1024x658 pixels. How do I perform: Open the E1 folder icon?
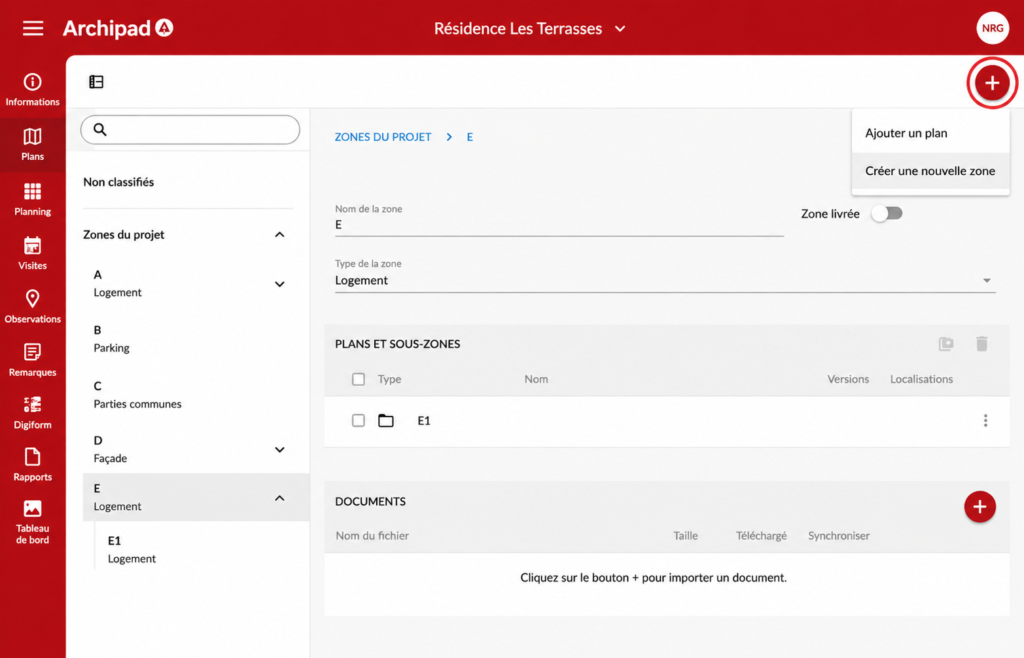(x=386, y=420)
